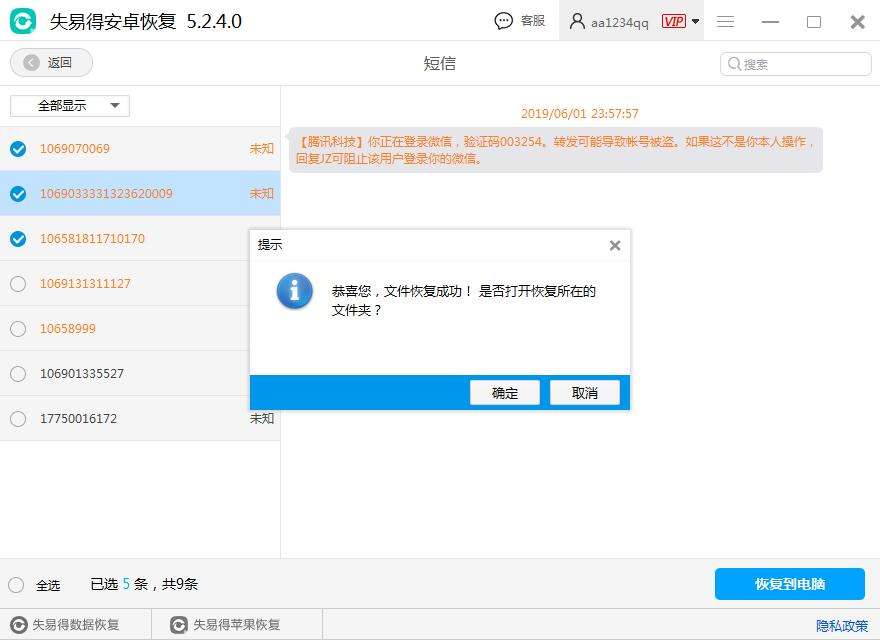Open the 106581811710170 message thread

[125, 239]
